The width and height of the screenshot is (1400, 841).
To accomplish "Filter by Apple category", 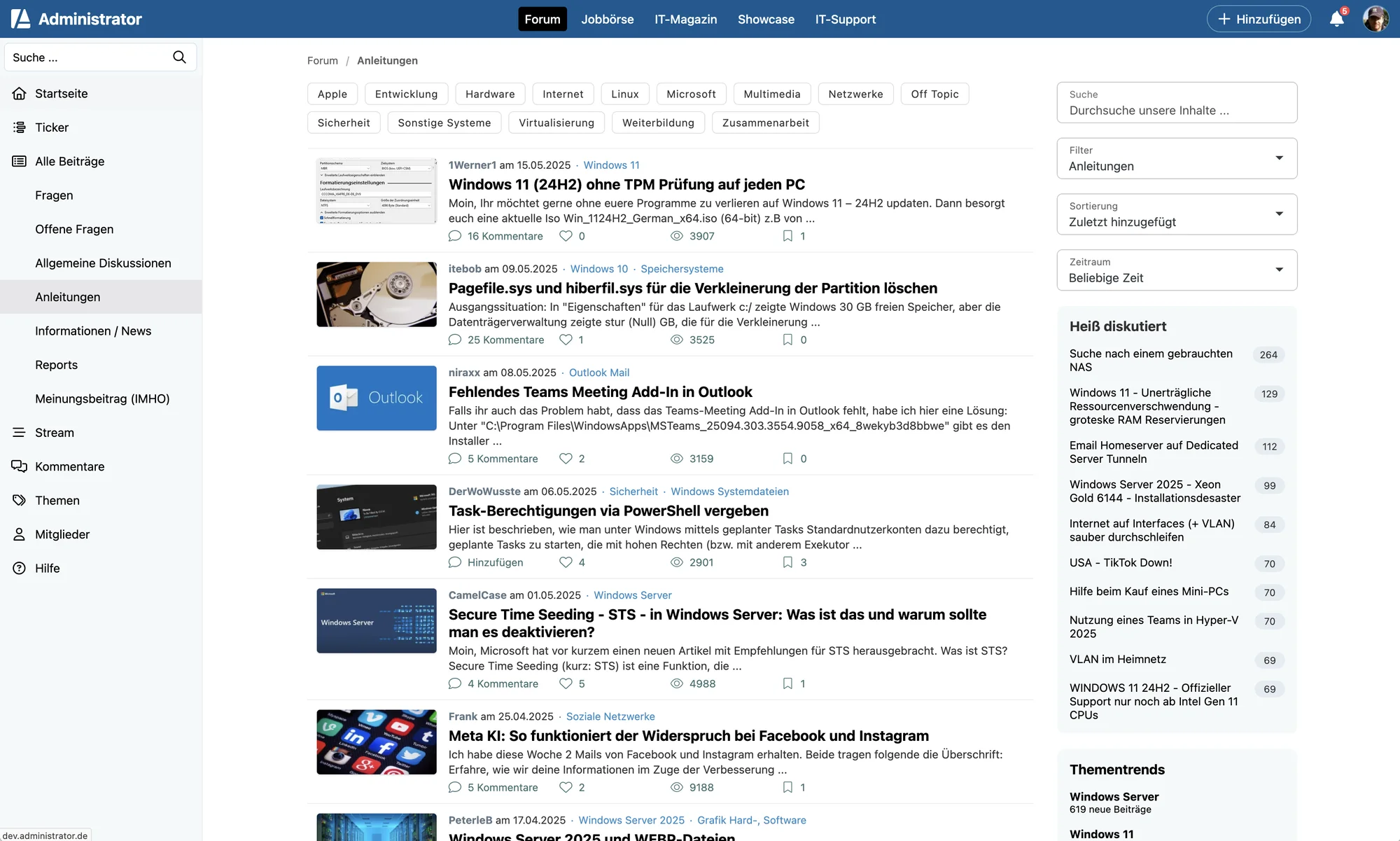I will 332,94.
